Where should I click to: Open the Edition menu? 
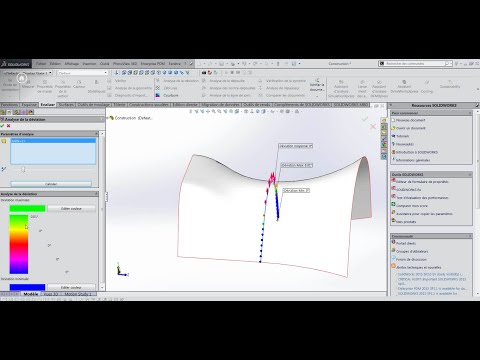click(x=55, y=64)
